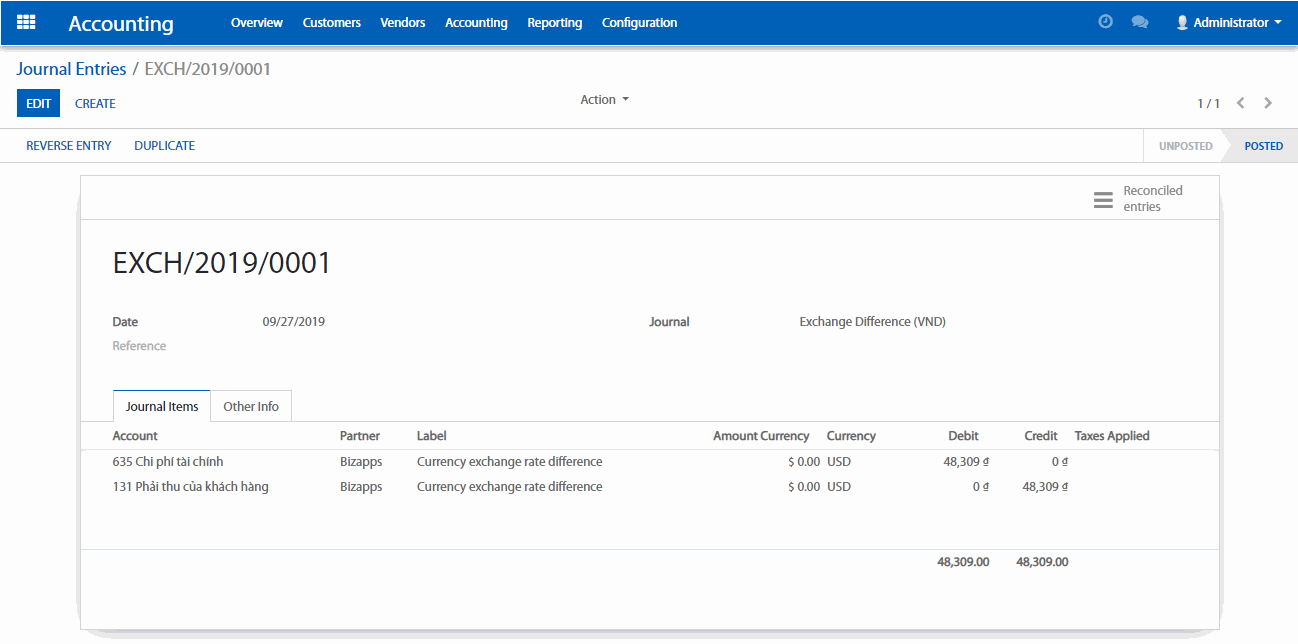
Task: Navigate to Journal Entries breadcrumb
Action: pyautogui.click(x=71, y=69)
